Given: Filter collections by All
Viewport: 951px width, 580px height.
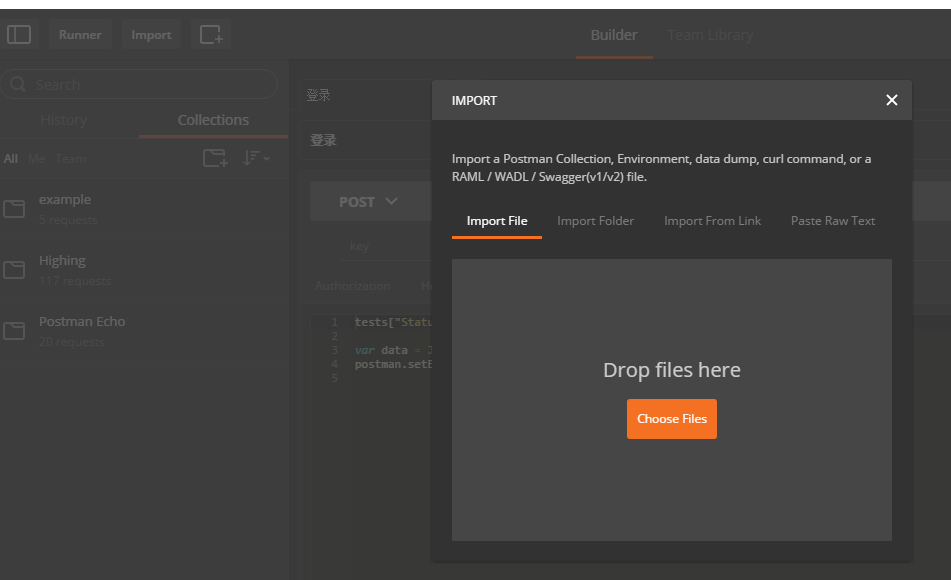Looking at the screenshot, I should click(11, 159).
